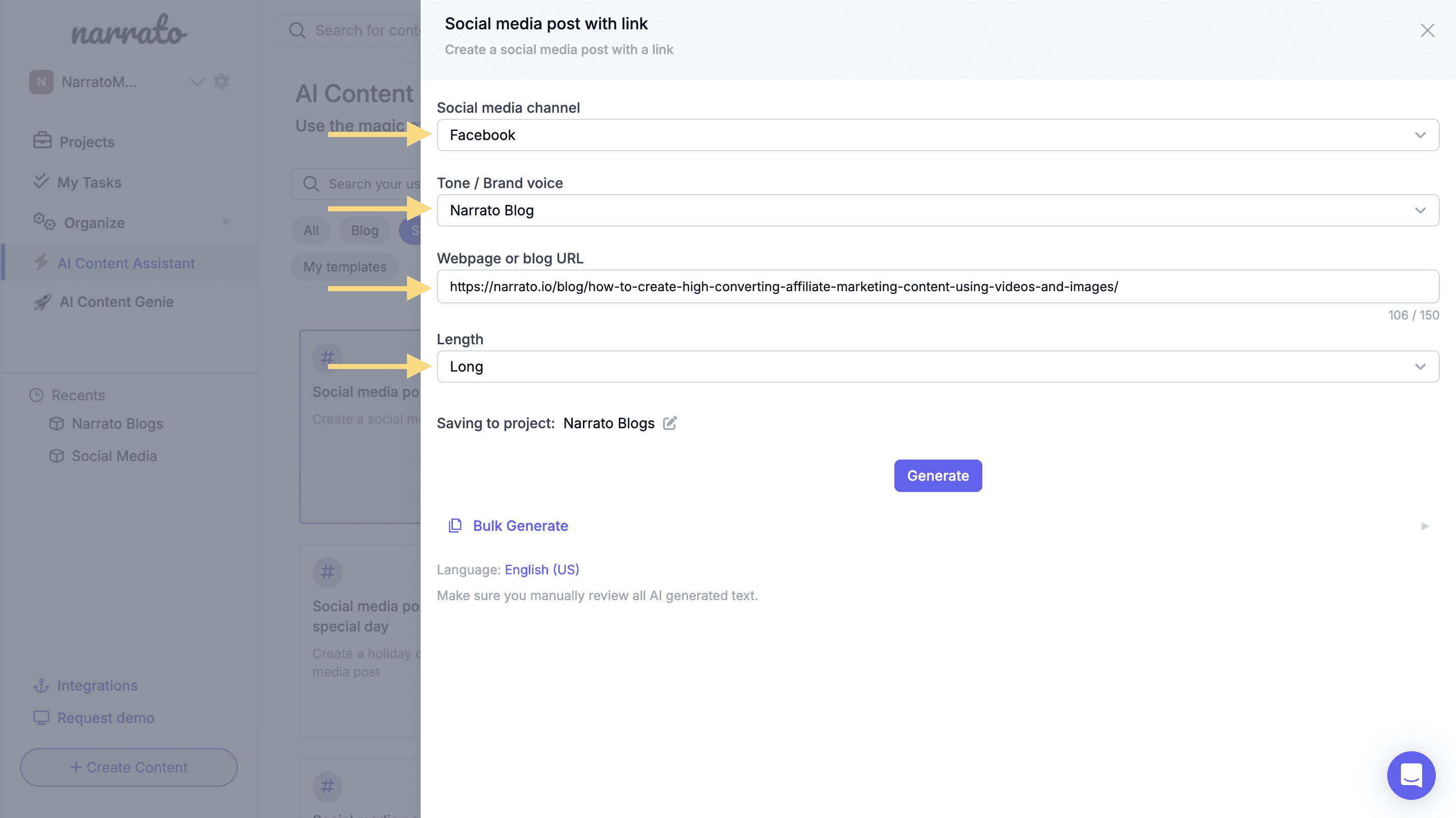Select the All filter tab
1456x818 pixels.
(310, 231)
